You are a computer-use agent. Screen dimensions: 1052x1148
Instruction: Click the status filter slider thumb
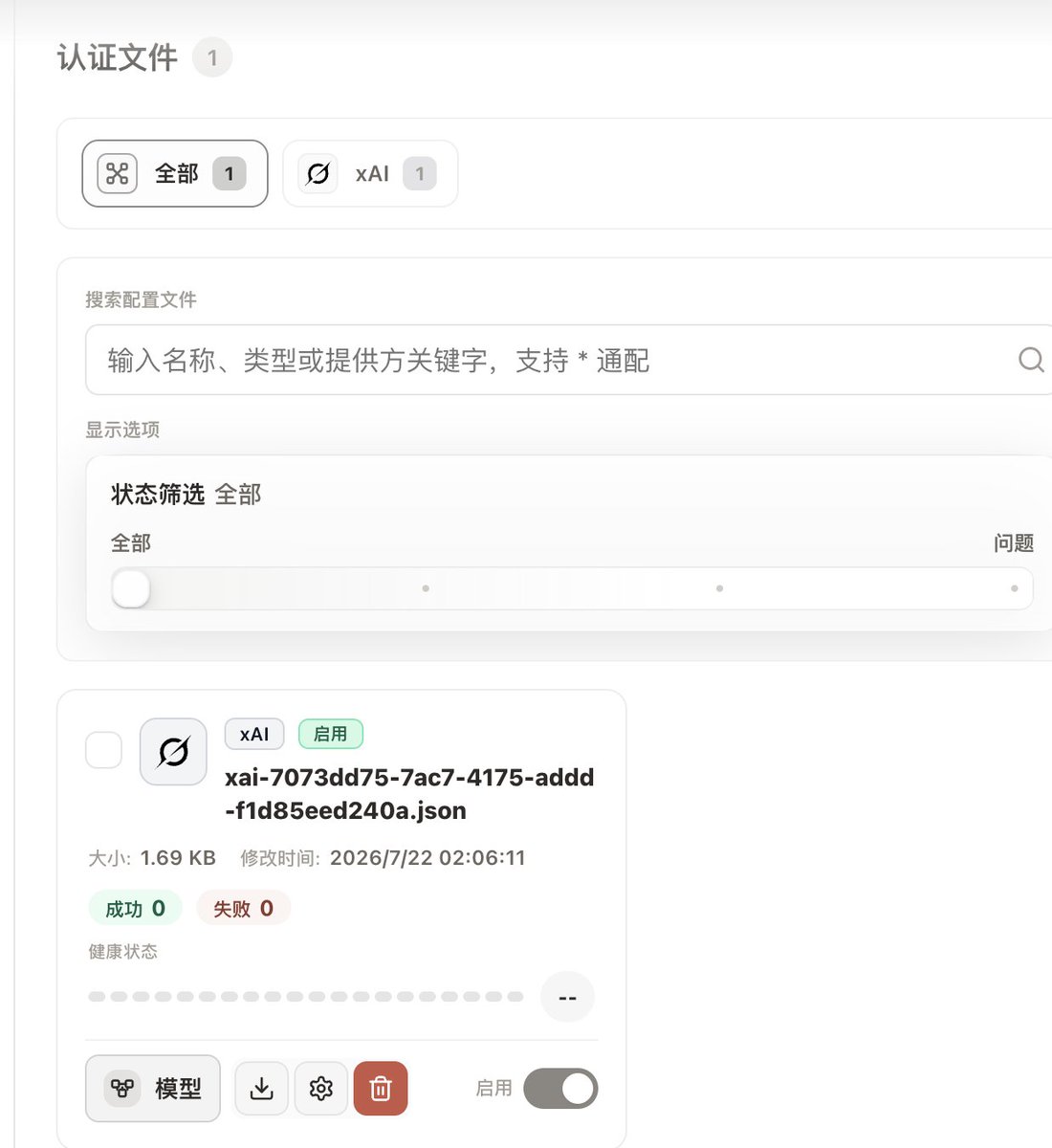point(131,588)
